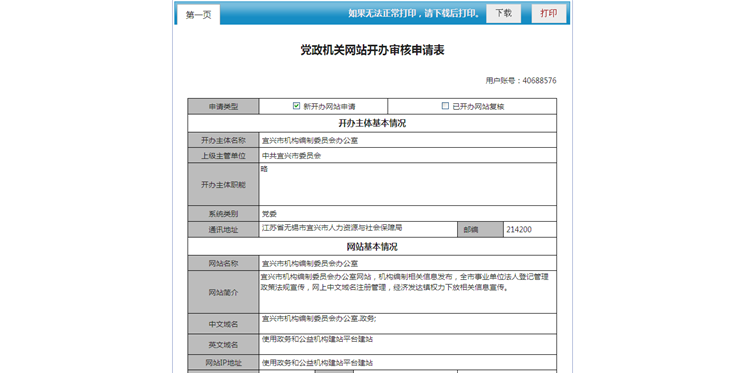Check the 新开办网站申请 checkbox
The height and width of the screenshot is (373, 743).
(x=296, y=106)
